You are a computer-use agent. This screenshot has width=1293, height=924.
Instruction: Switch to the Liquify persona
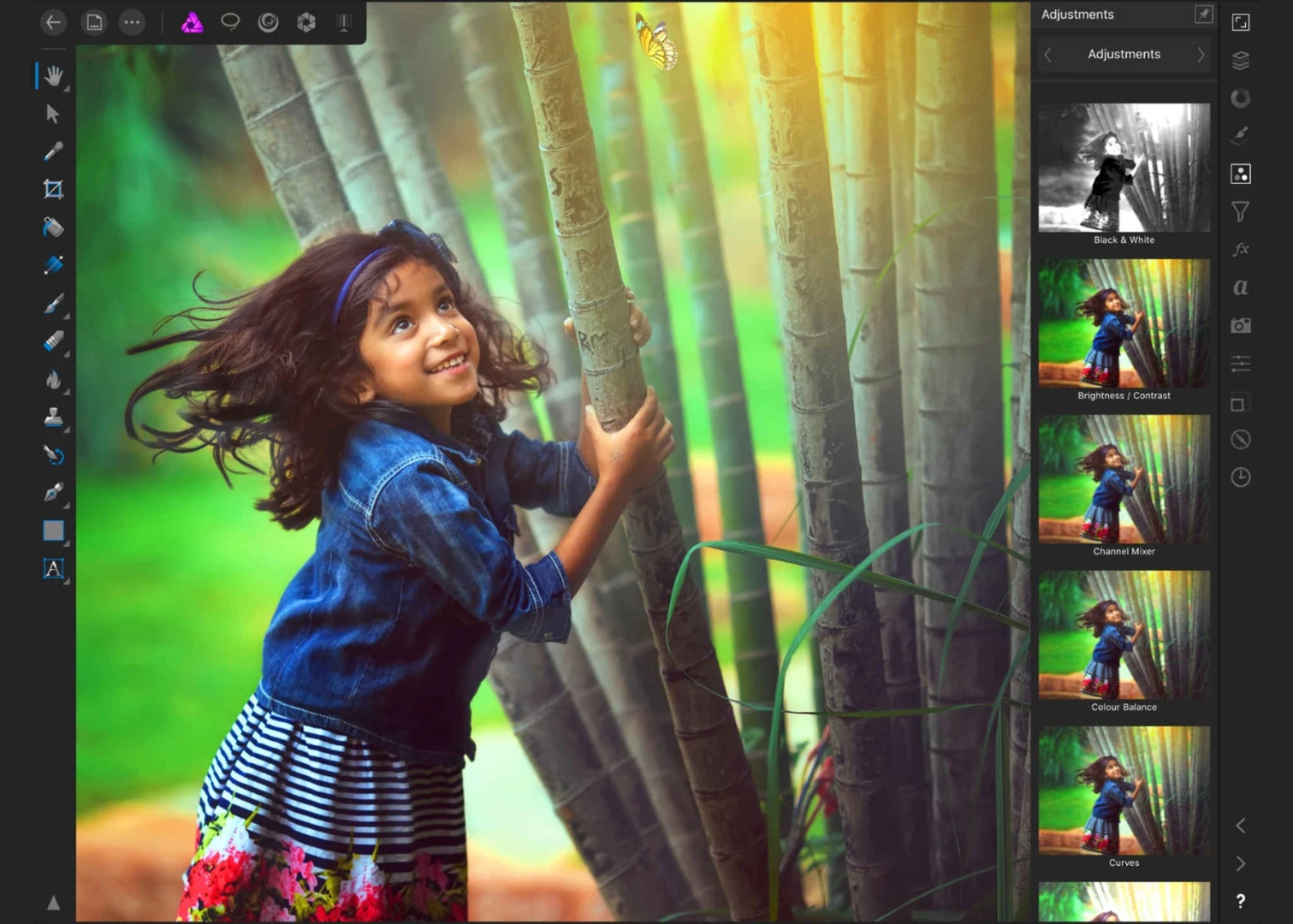click(x=268, y=22)
